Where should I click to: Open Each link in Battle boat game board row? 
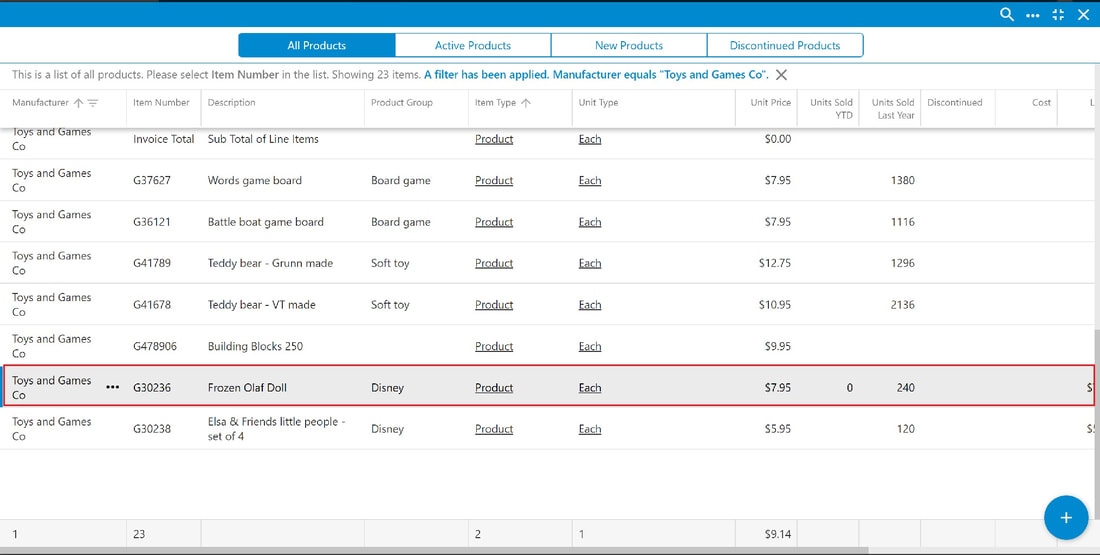pyautogui.click(x=590, y=222)
